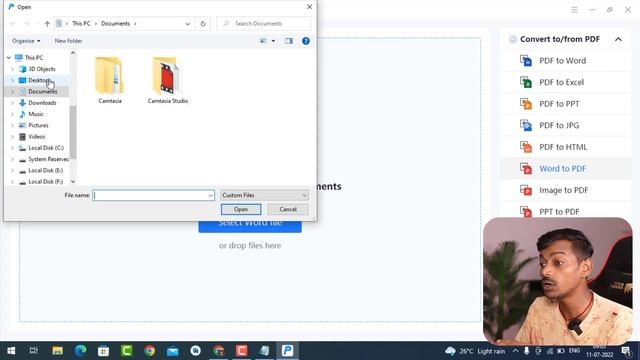Expand the Downloads tree node
Image resolution: width=640 pixels, height=360 pixels.
coord(12,103)
